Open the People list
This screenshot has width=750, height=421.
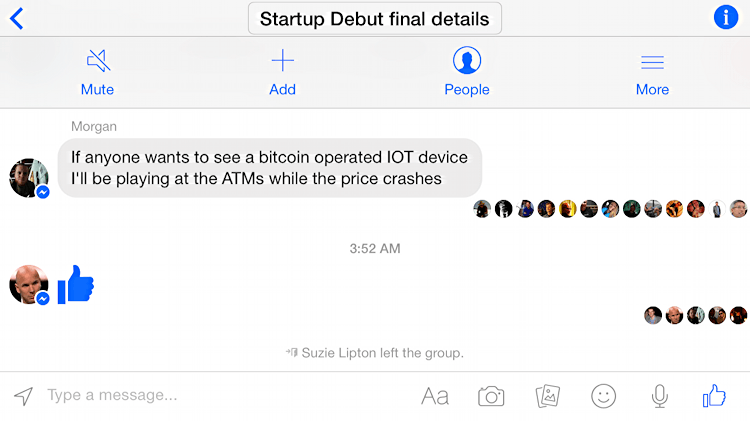click(x=467, y=72)
